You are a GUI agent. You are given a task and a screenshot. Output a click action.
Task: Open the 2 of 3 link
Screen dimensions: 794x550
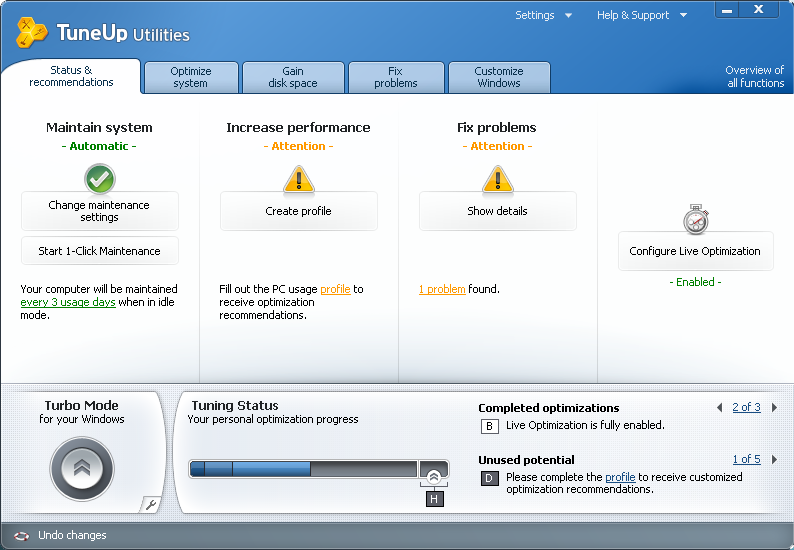click(746, 407)
